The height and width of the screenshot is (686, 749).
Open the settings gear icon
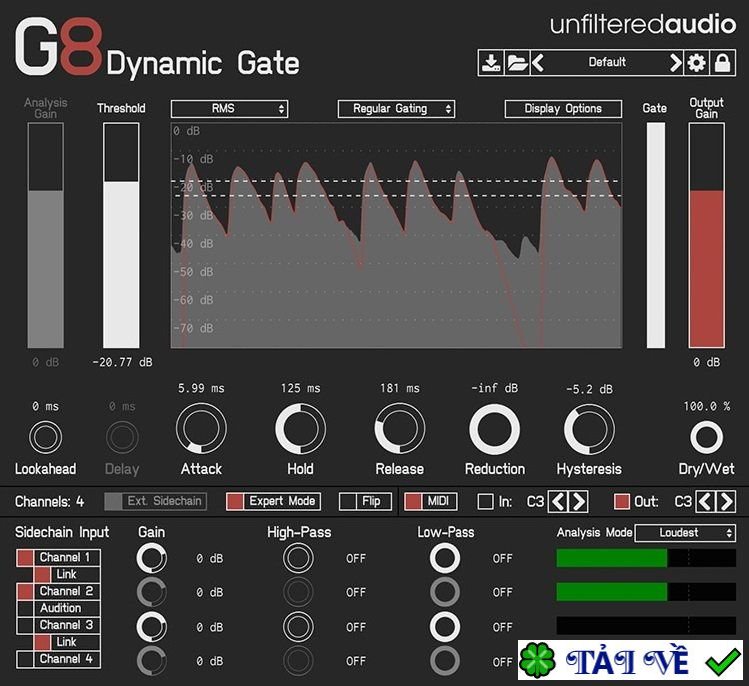(697, 63)
